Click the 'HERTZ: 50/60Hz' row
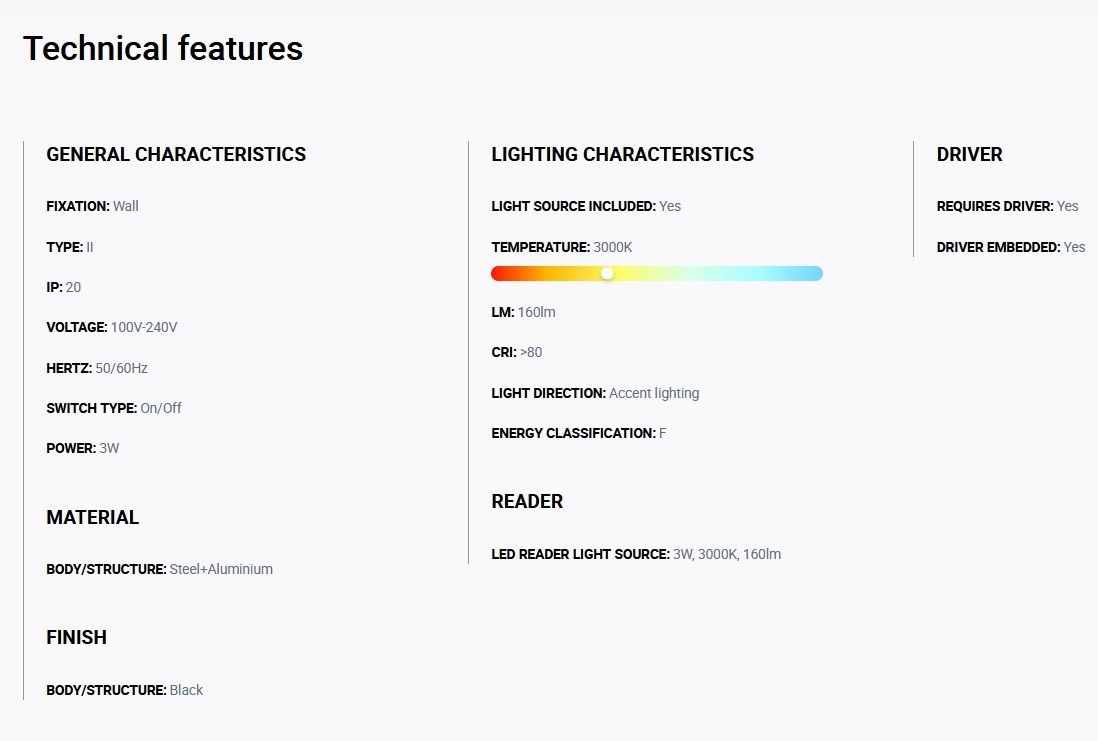Image resolution: width=1098 pixels, height=741 pixels. point(97,368)
